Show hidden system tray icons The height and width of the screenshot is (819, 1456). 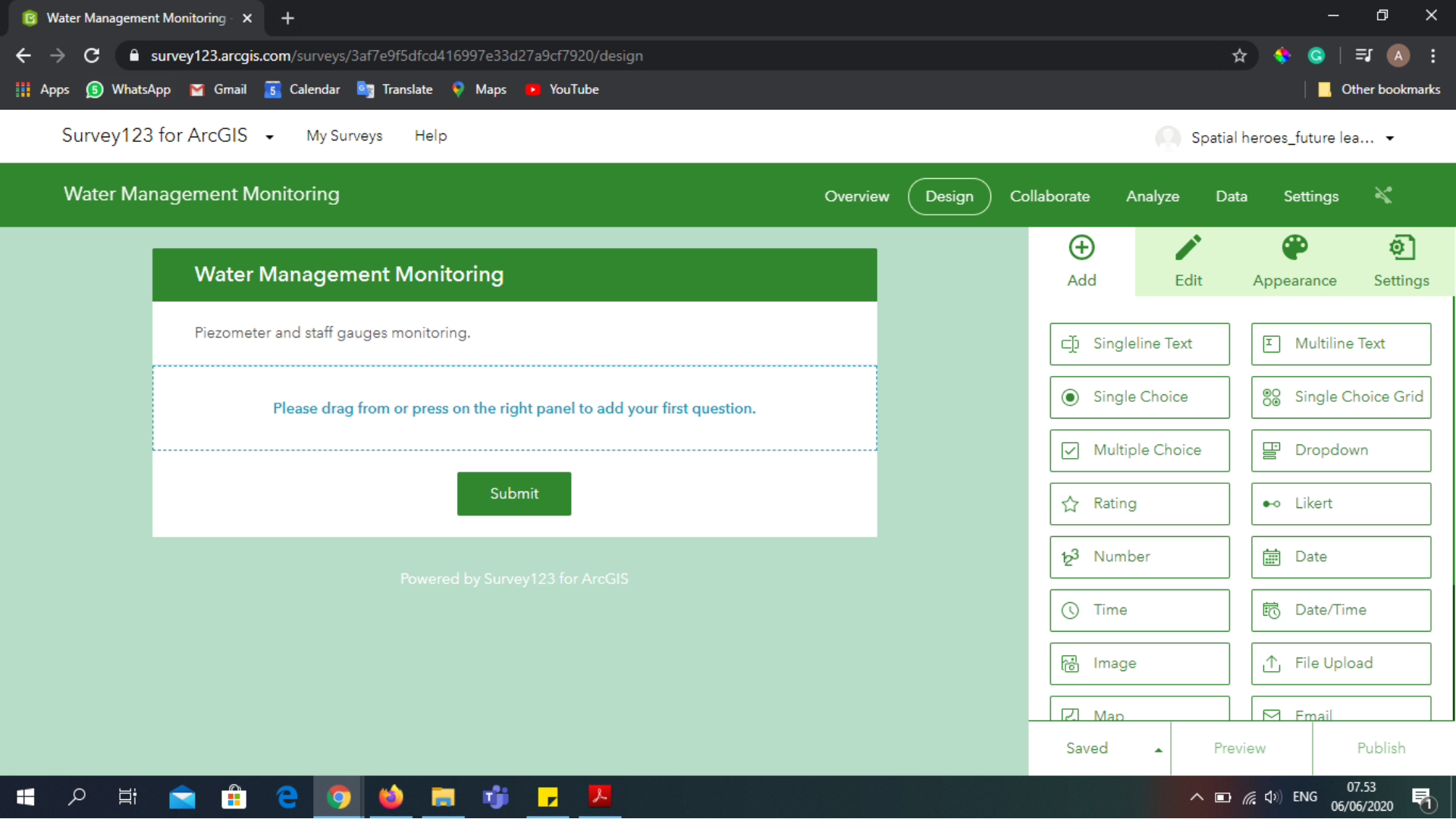[1197, 797]
